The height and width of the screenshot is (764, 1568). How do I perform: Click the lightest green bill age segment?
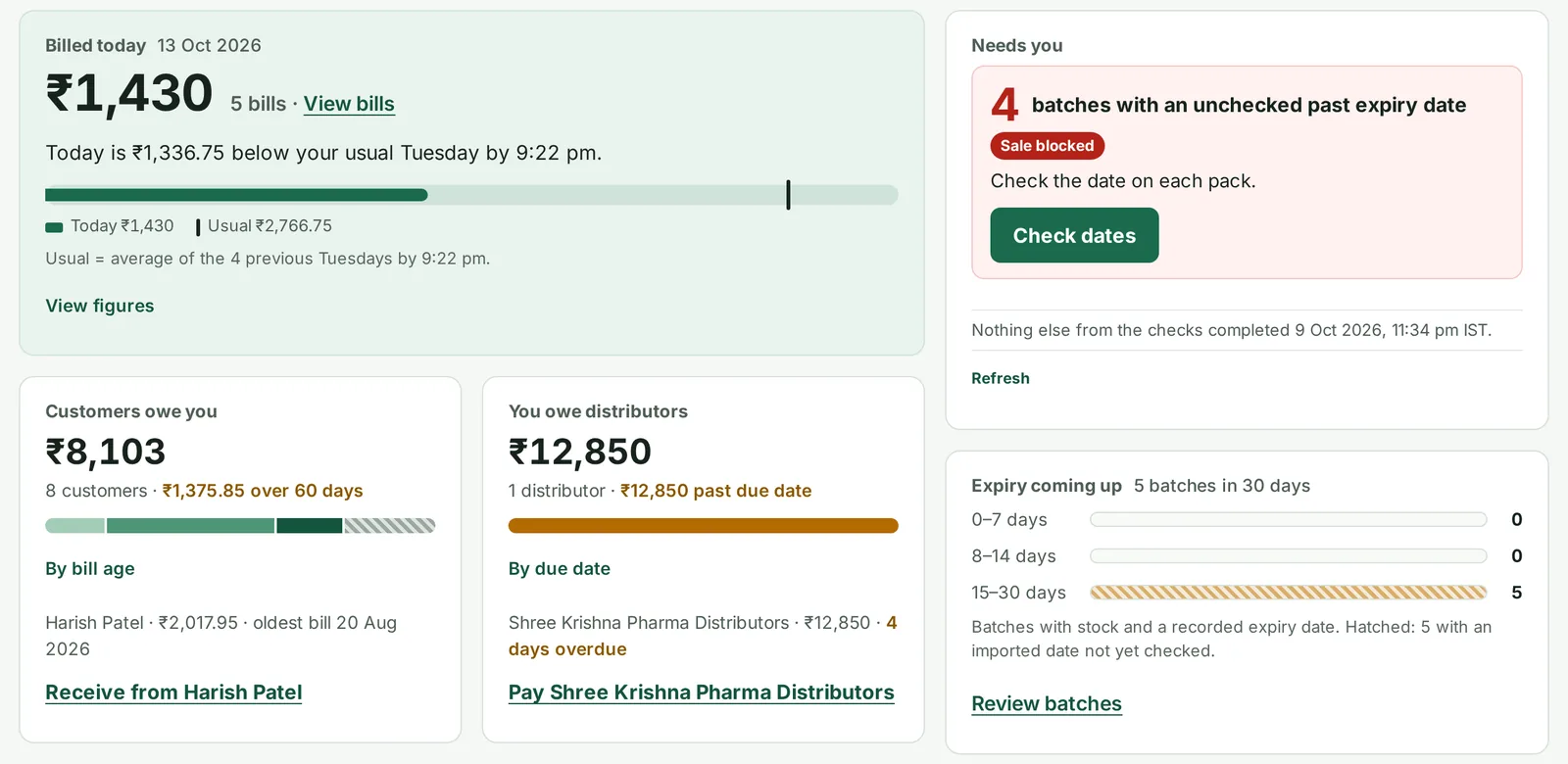coord(74,526)
